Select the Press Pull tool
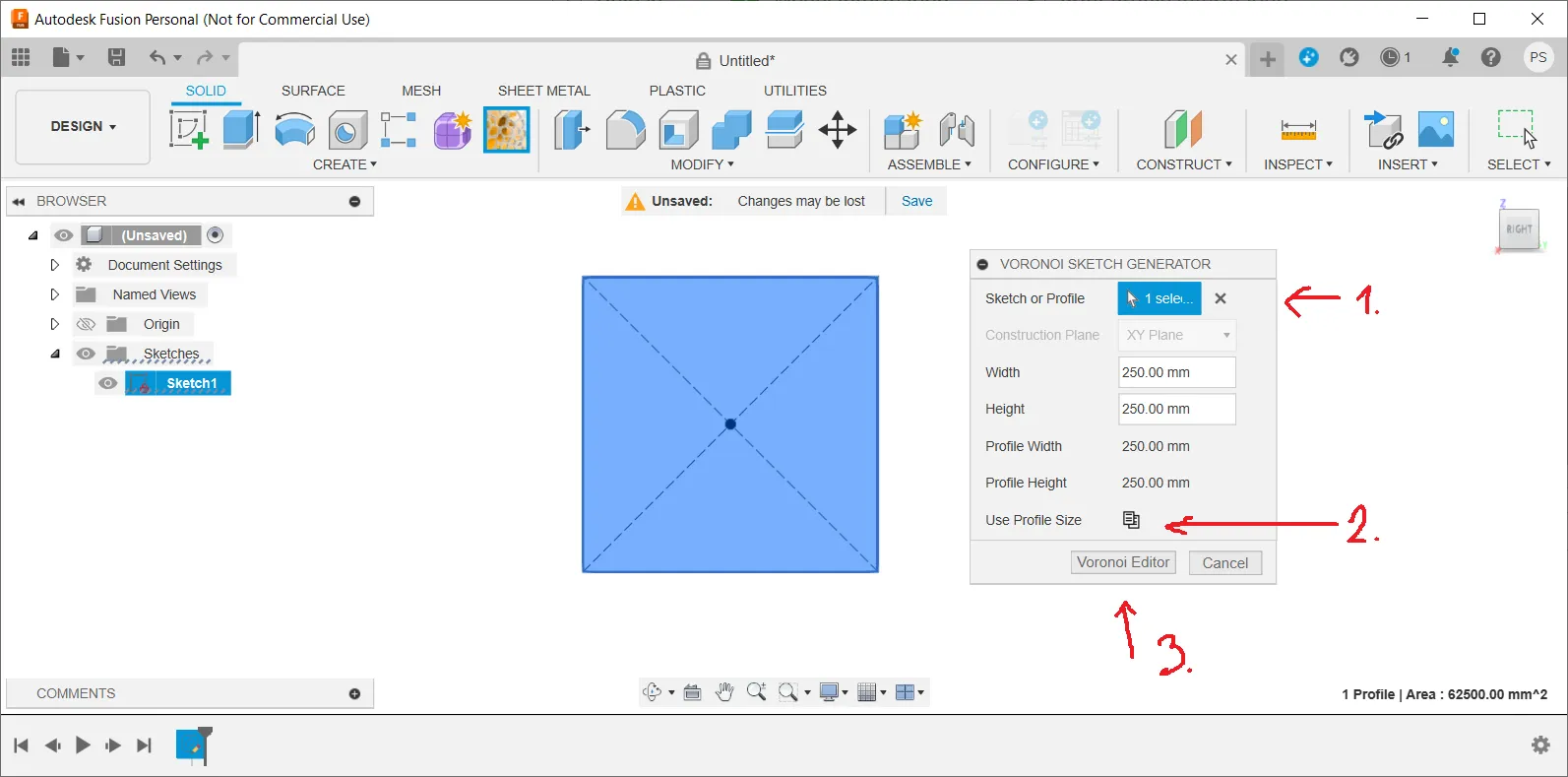This screenshot has width=1568, height=777. pos(572,129)
